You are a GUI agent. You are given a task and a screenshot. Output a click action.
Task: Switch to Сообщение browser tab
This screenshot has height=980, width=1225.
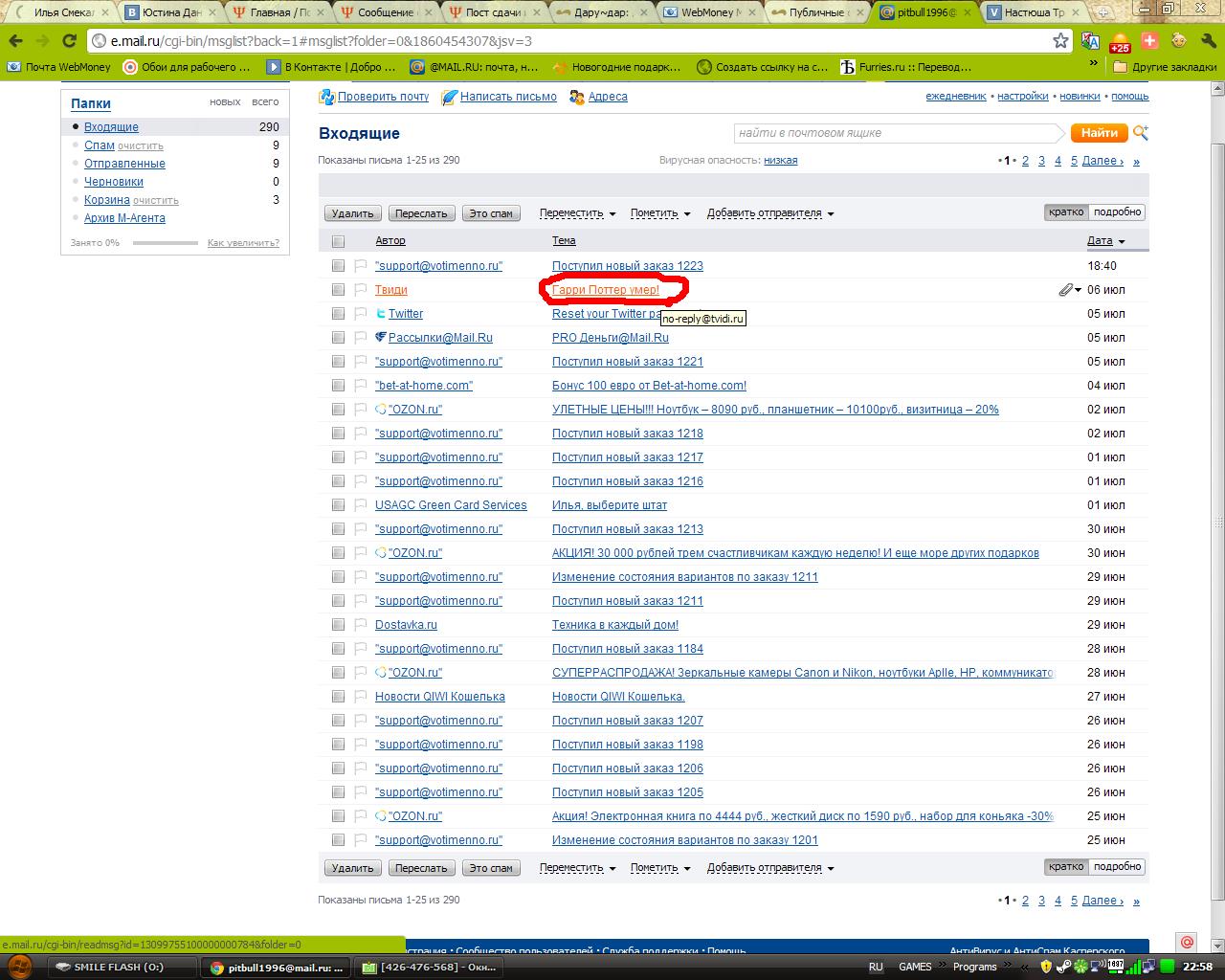pyautogui.click(x=385, y=12)
